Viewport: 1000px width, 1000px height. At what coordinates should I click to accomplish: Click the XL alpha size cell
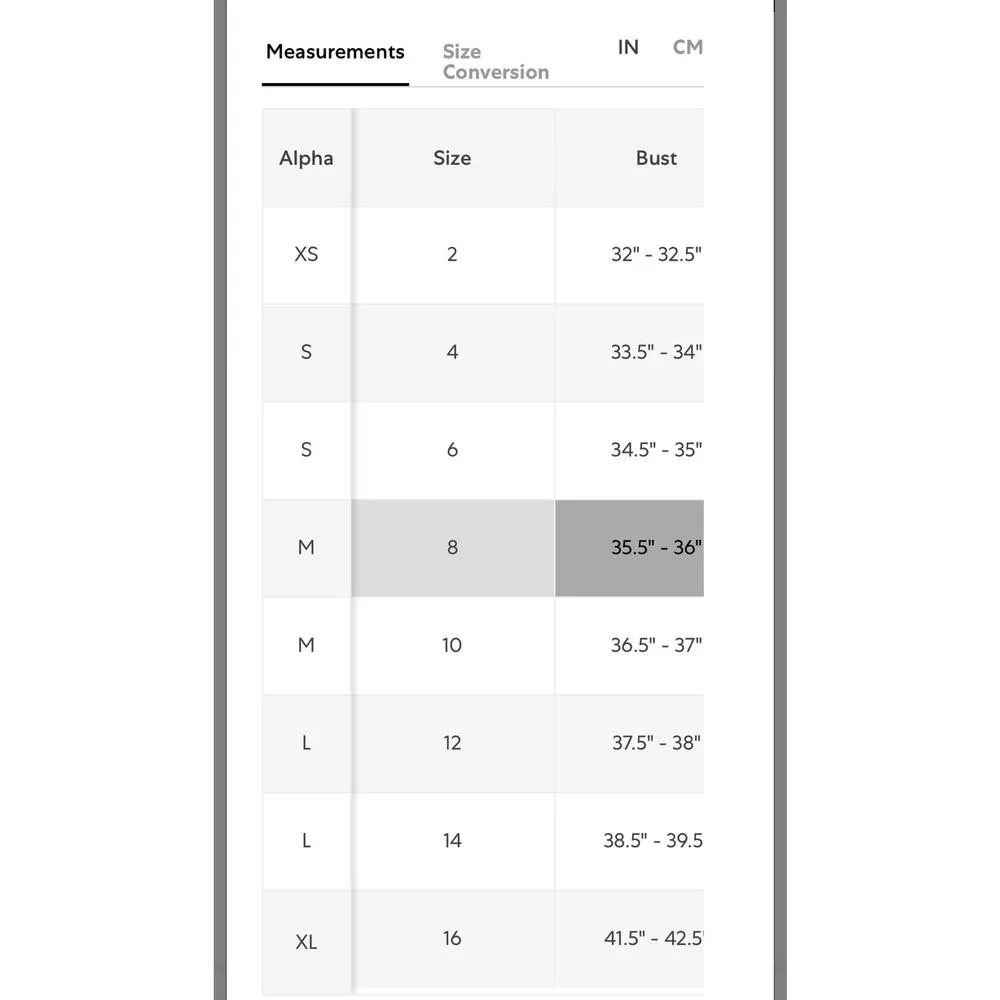[306, 942]
